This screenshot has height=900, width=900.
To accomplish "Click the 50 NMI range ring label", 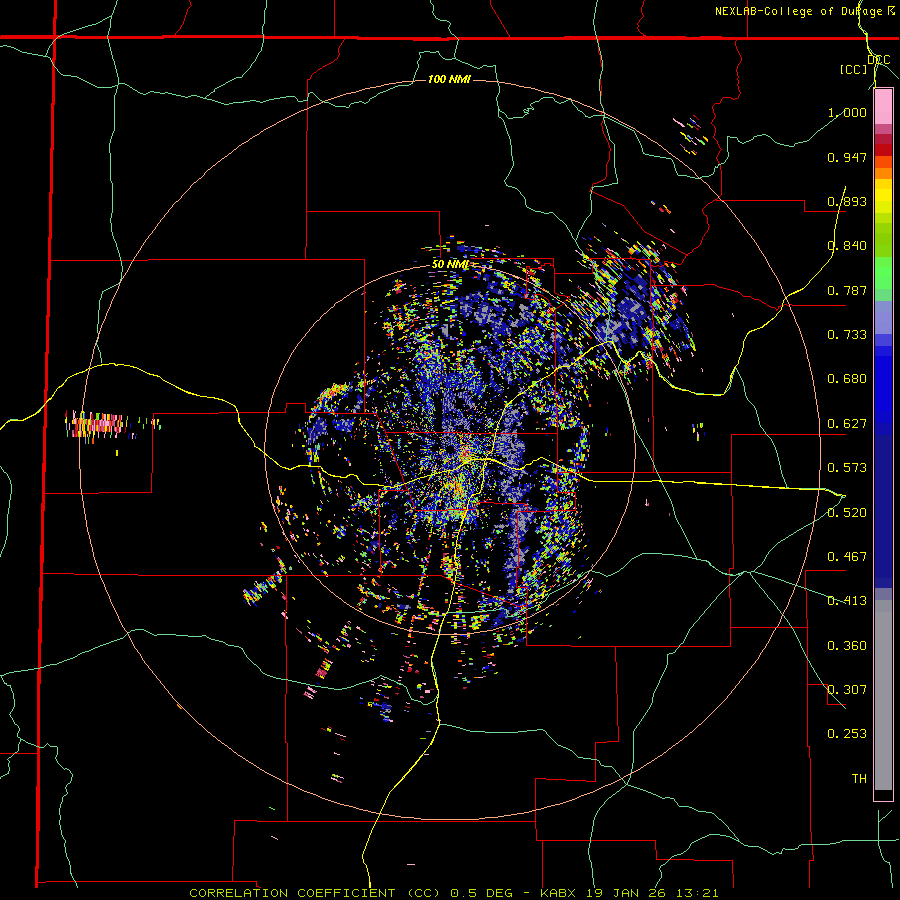I will (451, 264).
